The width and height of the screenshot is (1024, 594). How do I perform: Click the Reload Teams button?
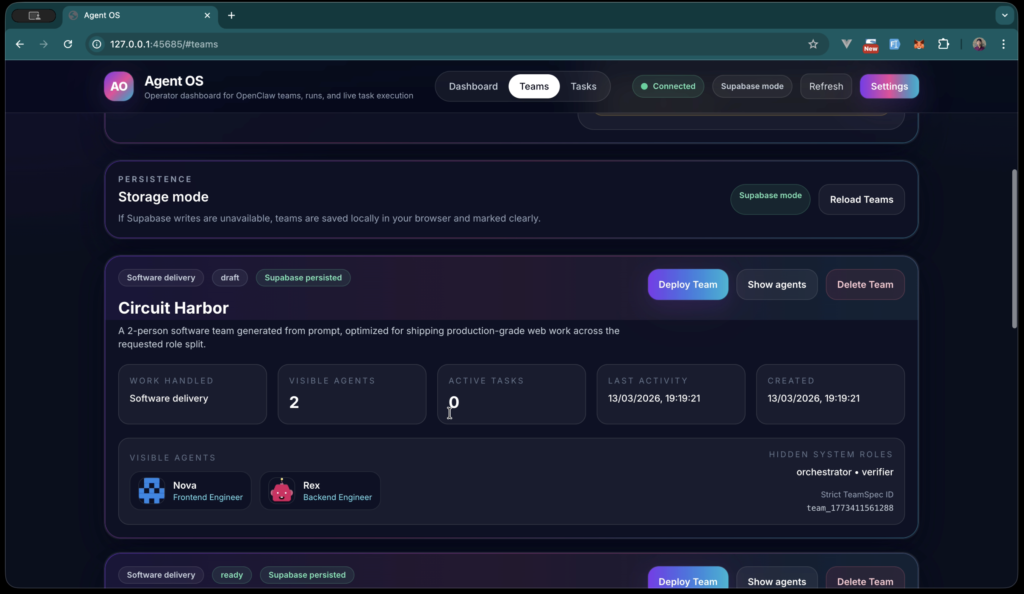861,199
